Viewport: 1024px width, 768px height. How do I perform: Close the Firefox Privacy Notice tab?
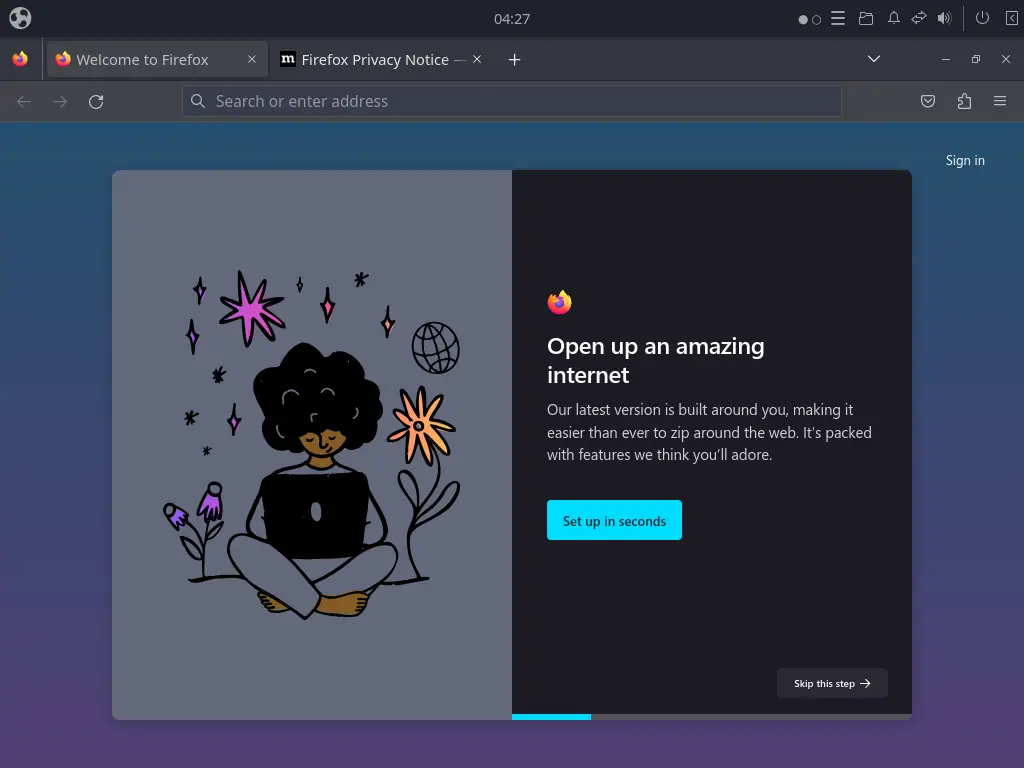coord(477,59)
